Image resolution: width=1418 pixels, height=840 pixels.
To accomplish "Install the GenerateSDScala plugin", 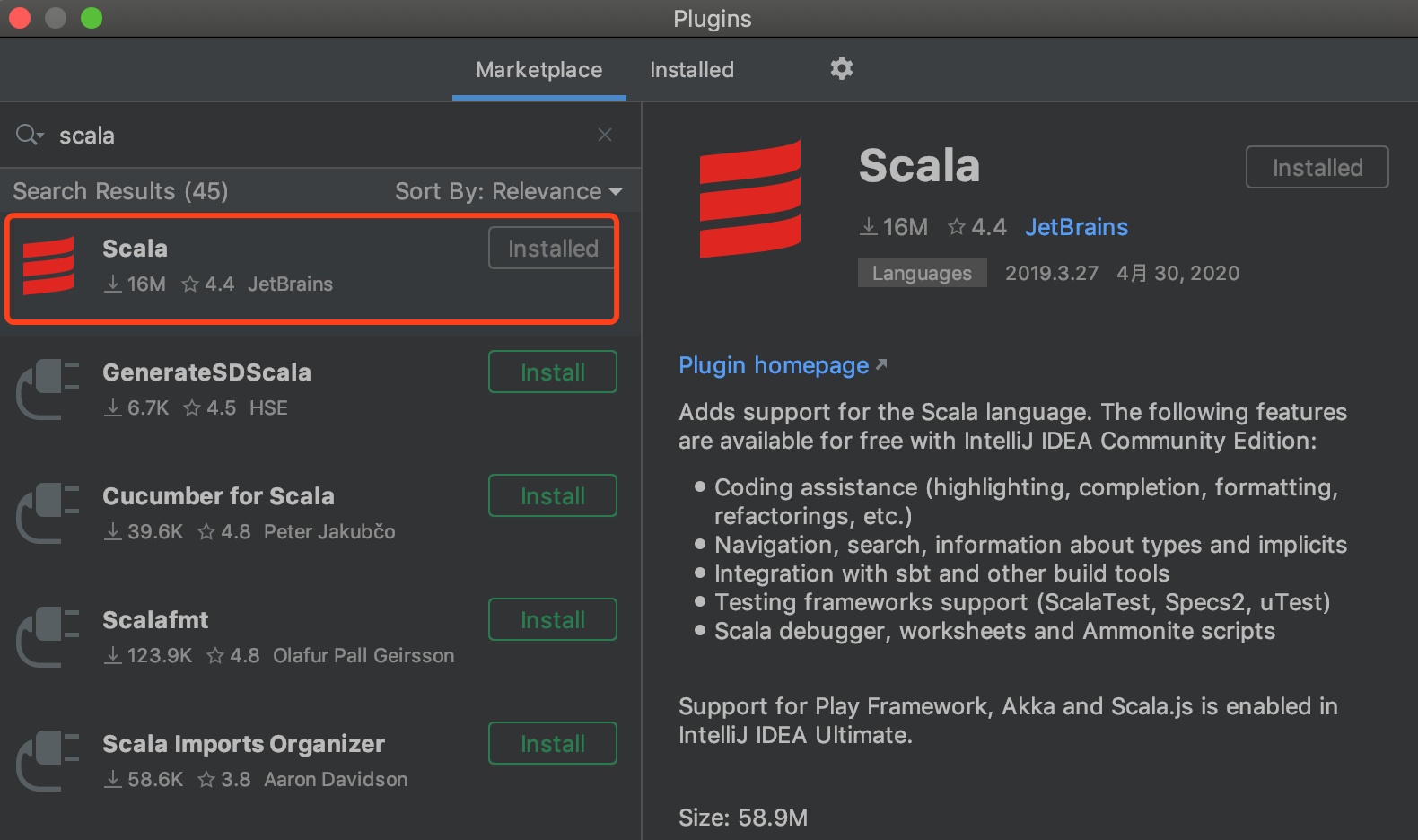I will (x=552, y=372).
